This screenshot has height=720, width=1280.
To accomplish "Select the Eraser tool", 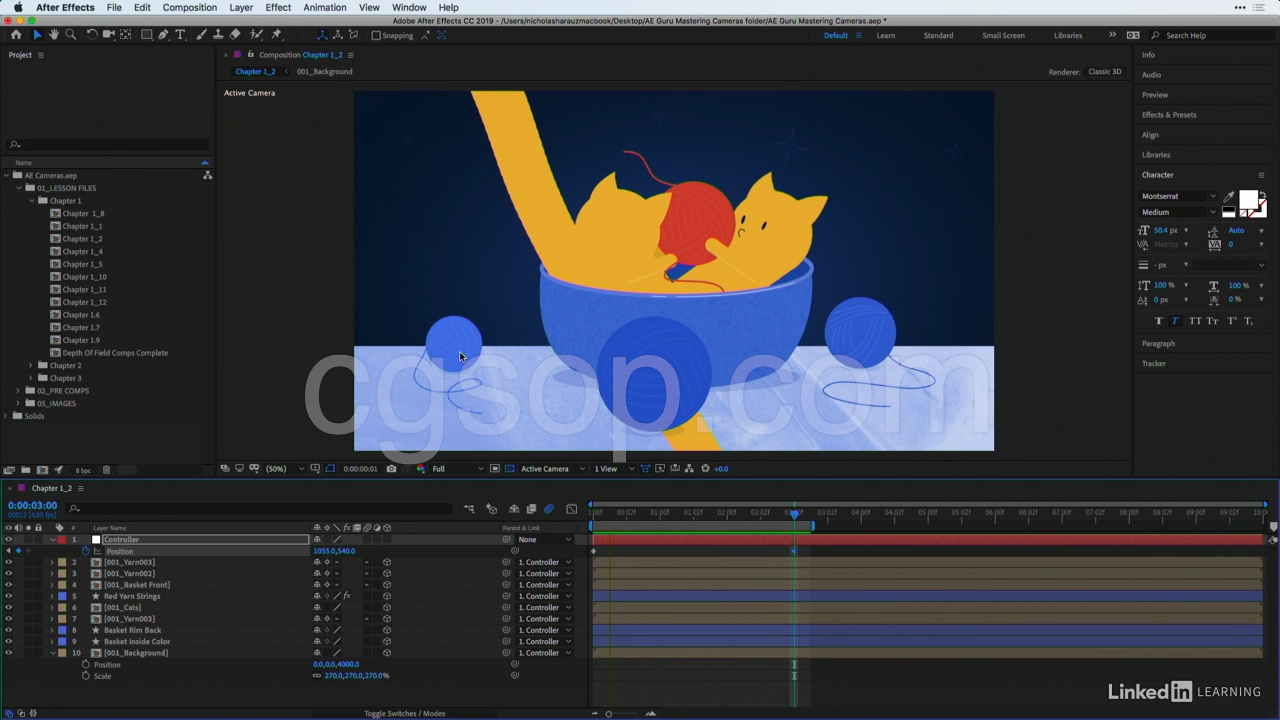I will click(x=235, y=35).
